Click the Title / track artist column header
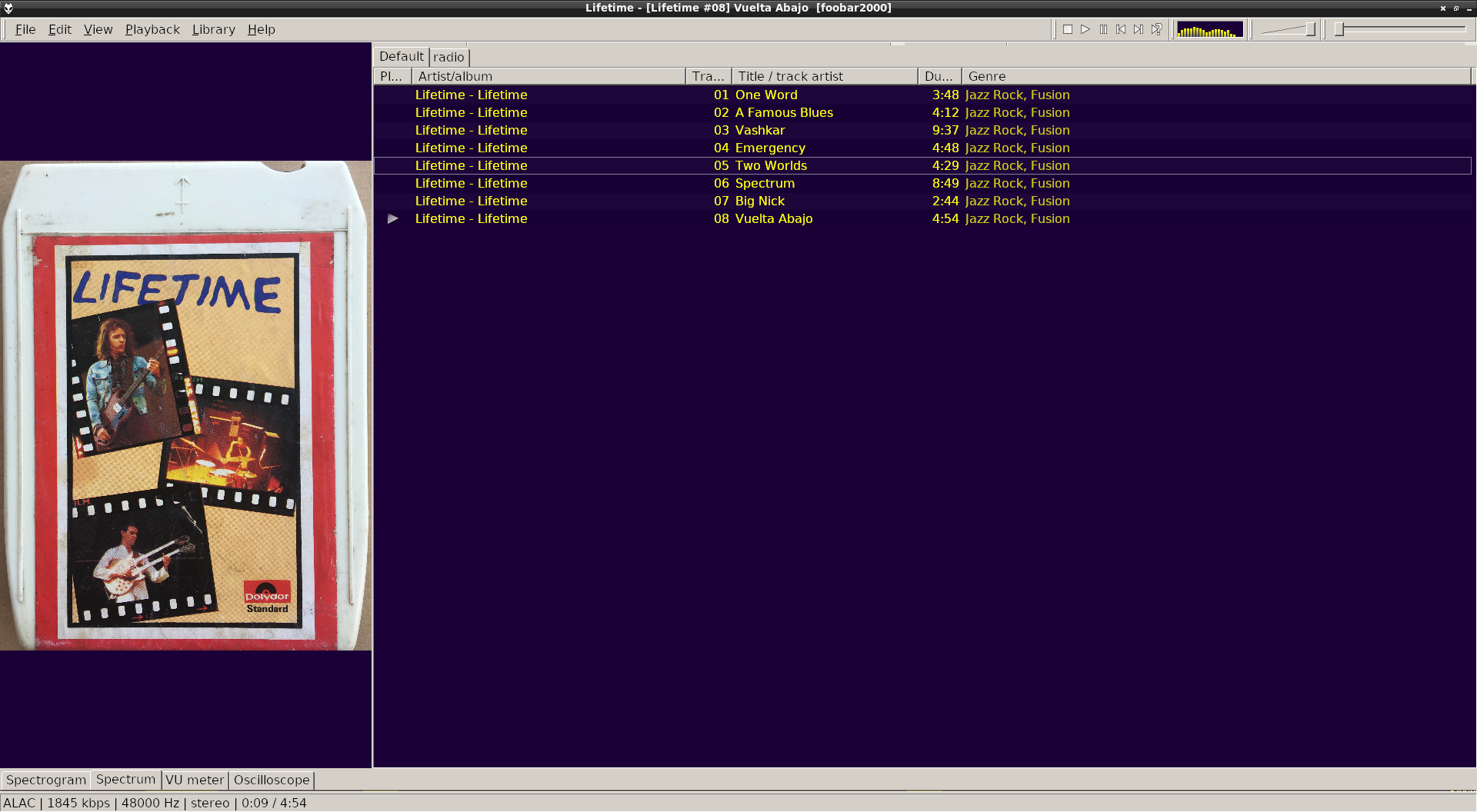1477x812 pixels. coord(825,76)
